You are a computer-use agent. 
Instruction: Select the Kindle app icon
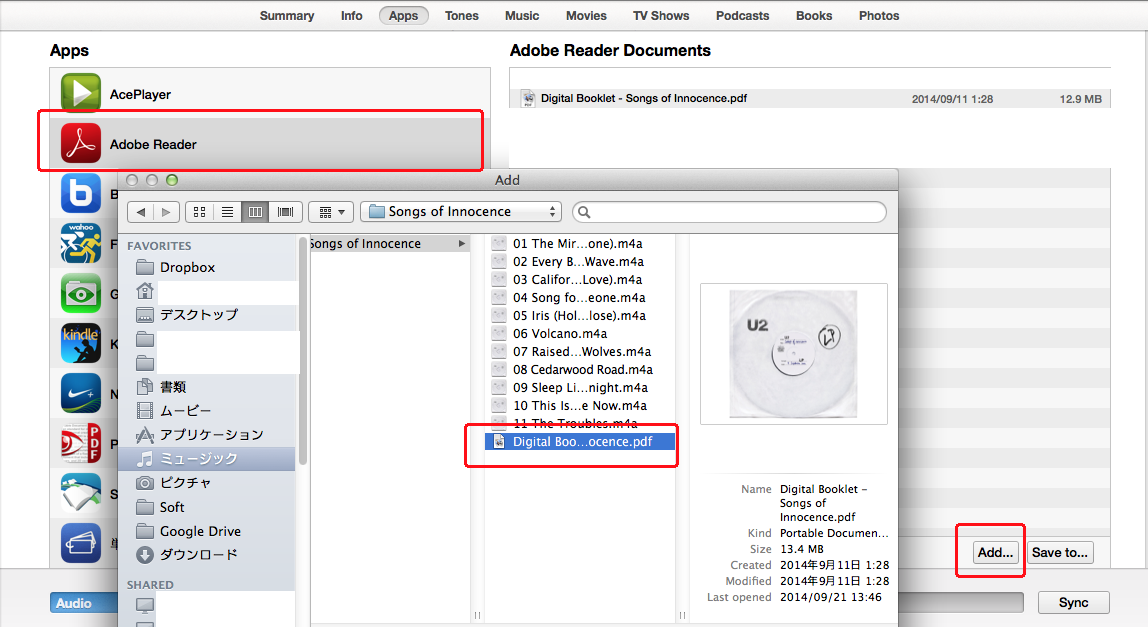click(81, 343)
